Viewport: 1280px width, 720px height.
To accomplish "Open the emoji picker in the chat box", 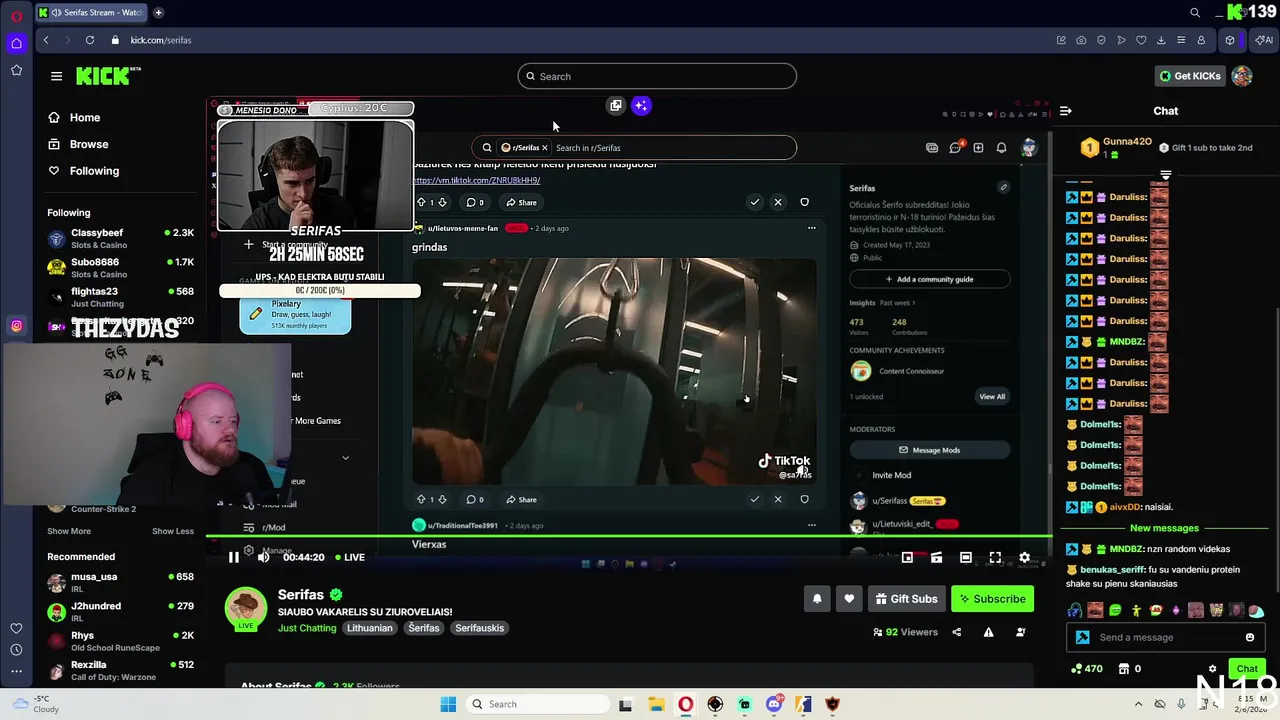I will [x=1249, y=637].
